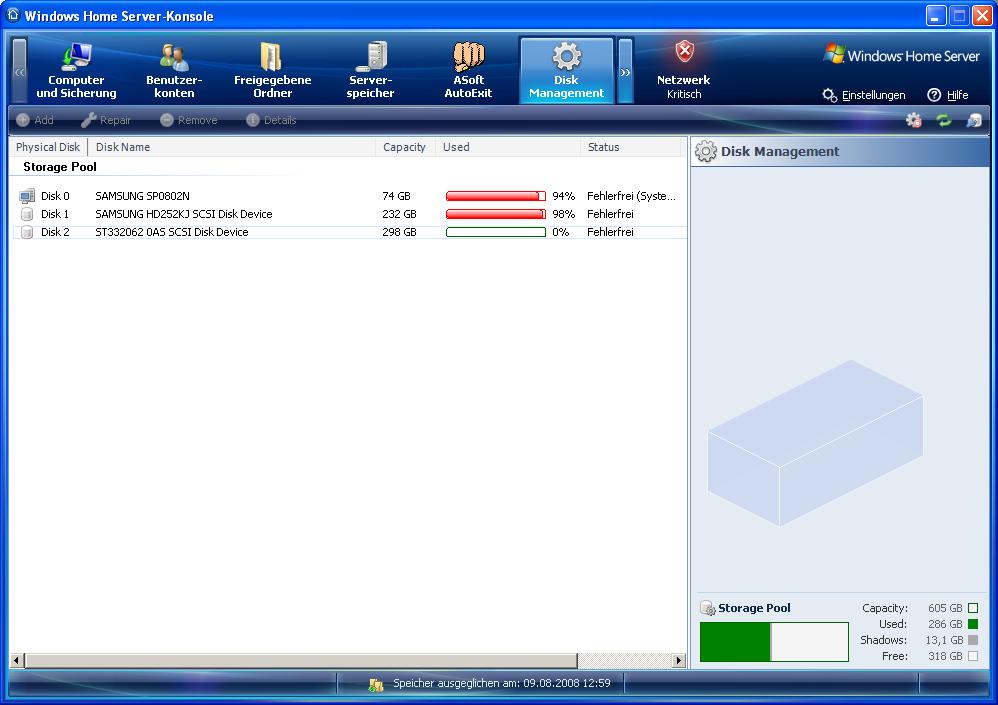Click the 232 GB capacity cell
Image resolution: width=998 pixels, height=705 pixels.
(399, 214)
